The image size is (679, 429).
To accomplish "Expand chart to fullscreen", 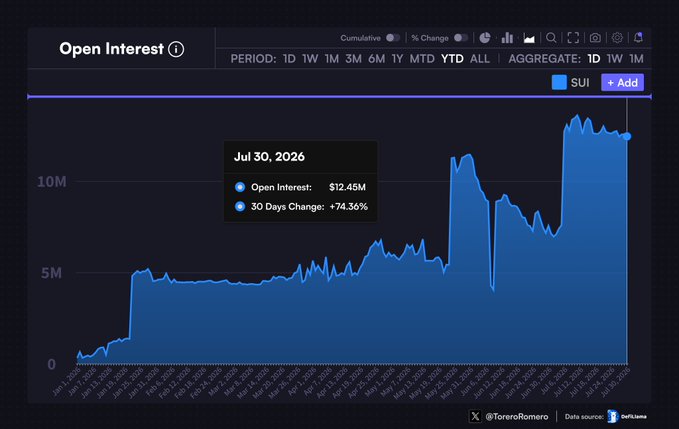I will (573, 38).
